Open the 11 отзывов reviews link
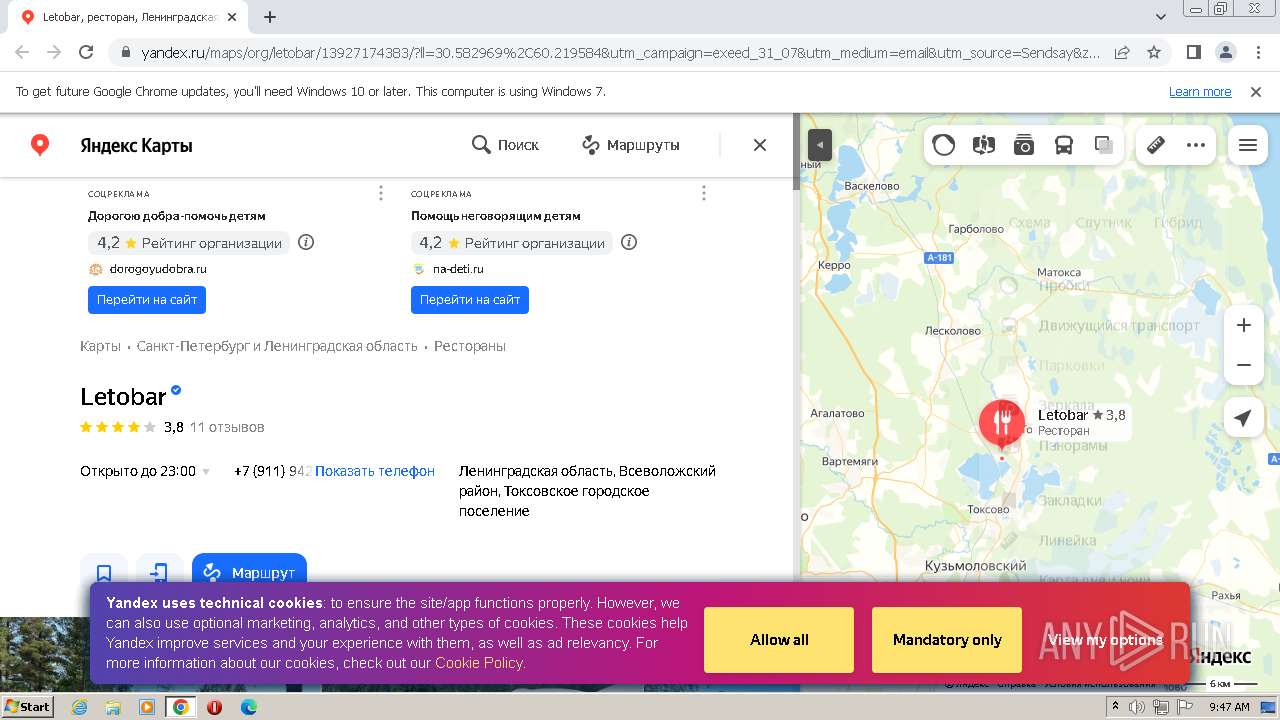 click(227, 427)
